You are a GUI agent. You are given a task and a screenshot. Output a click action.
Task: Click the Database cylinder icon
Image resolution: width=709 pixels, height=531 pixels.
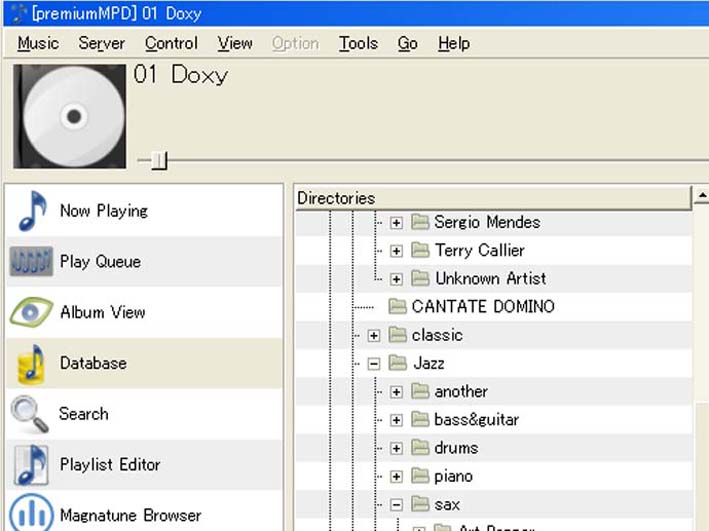[31, 364]
